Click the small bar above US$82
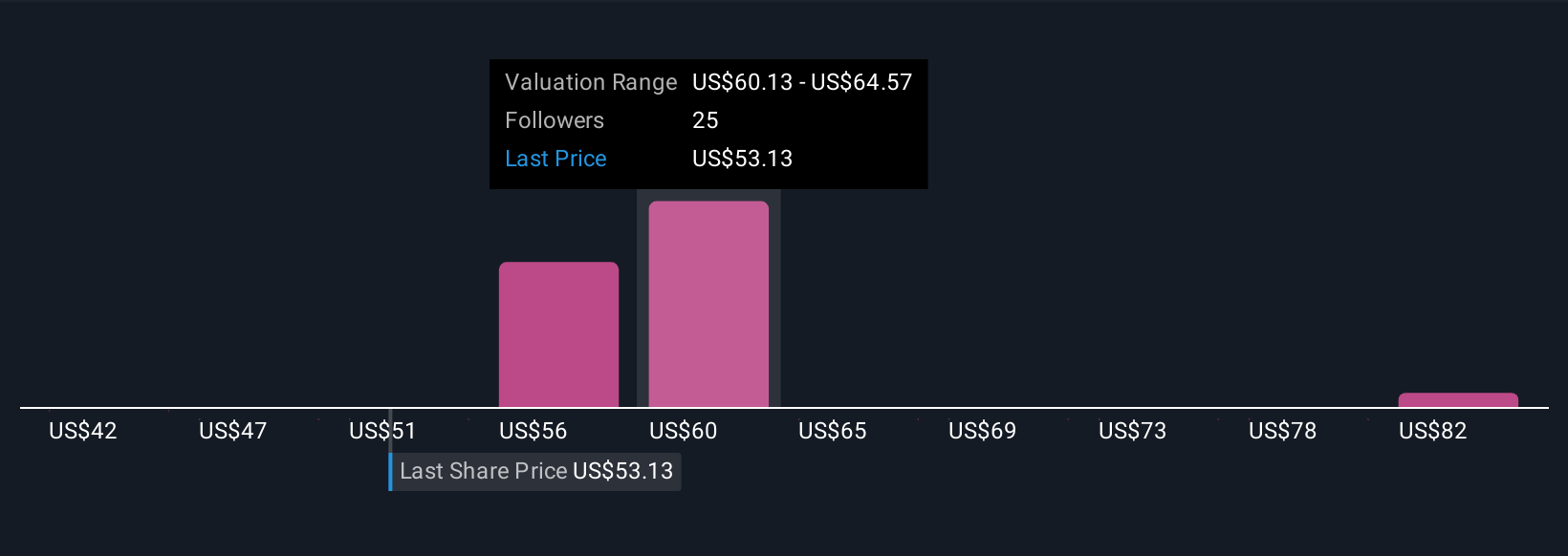The image size is (1568, 556). [1458, 400]
